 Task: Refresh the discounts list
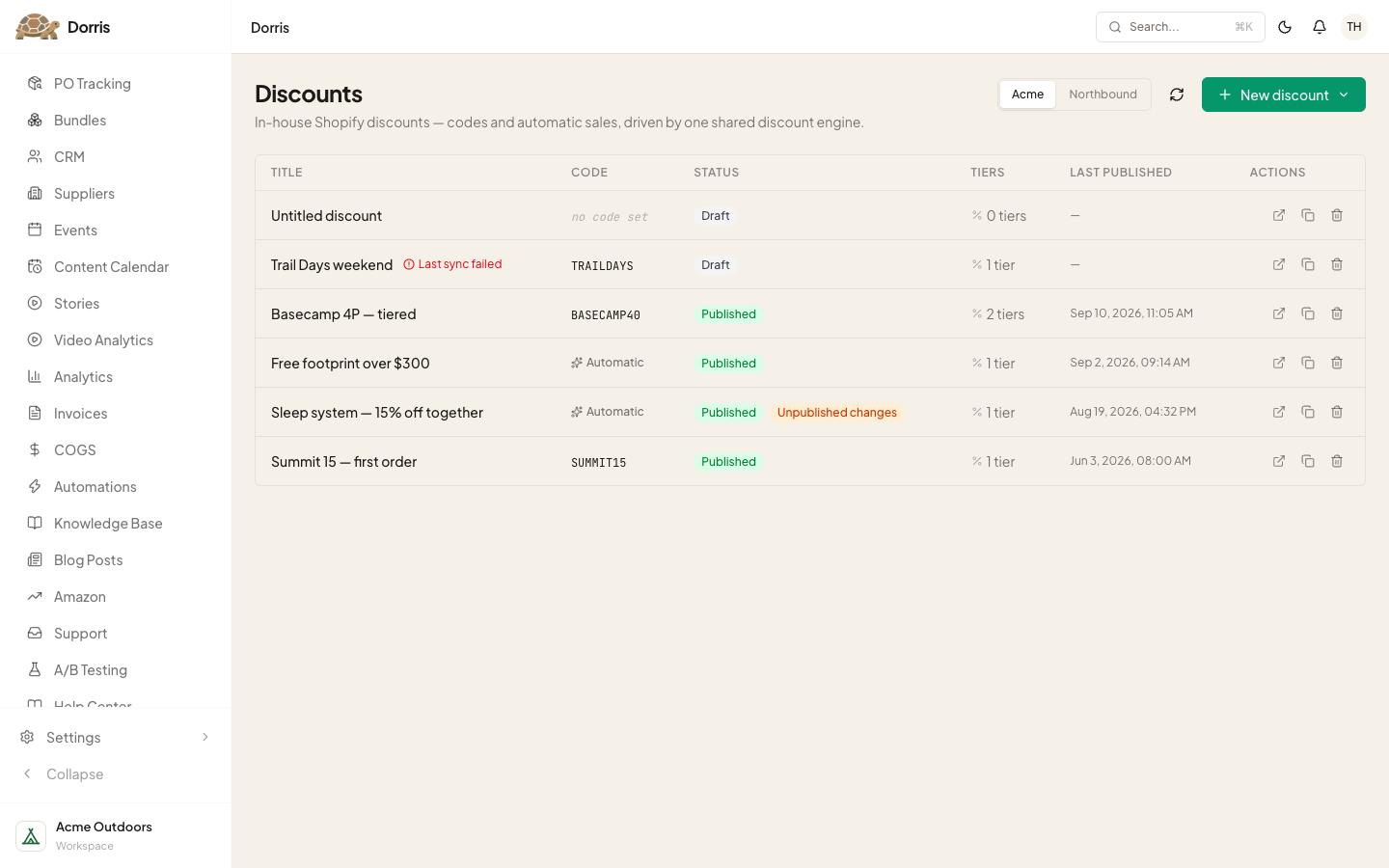point(1177,95)
